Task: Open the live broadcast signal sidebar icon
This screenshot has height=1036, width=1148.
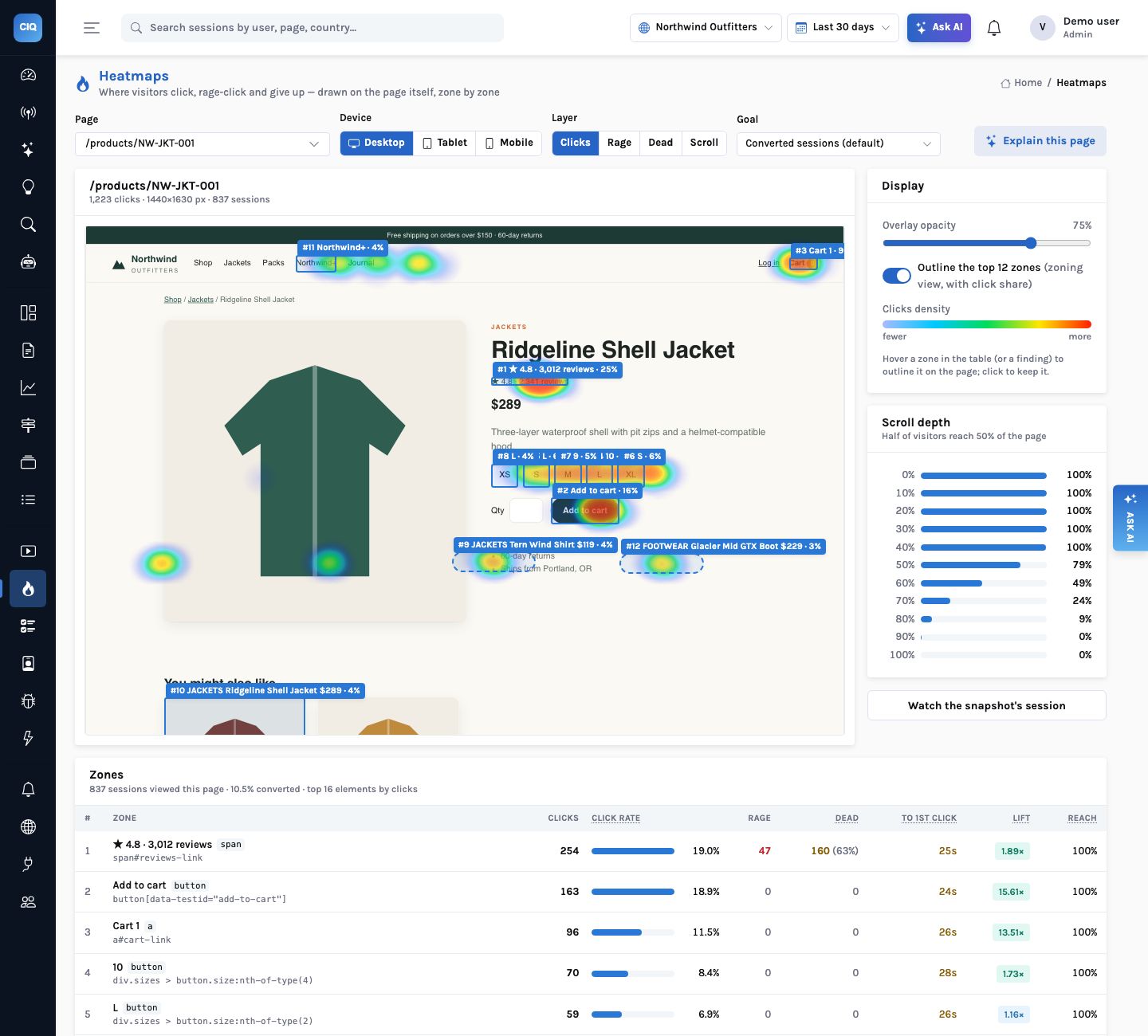Action: (28, 112)
